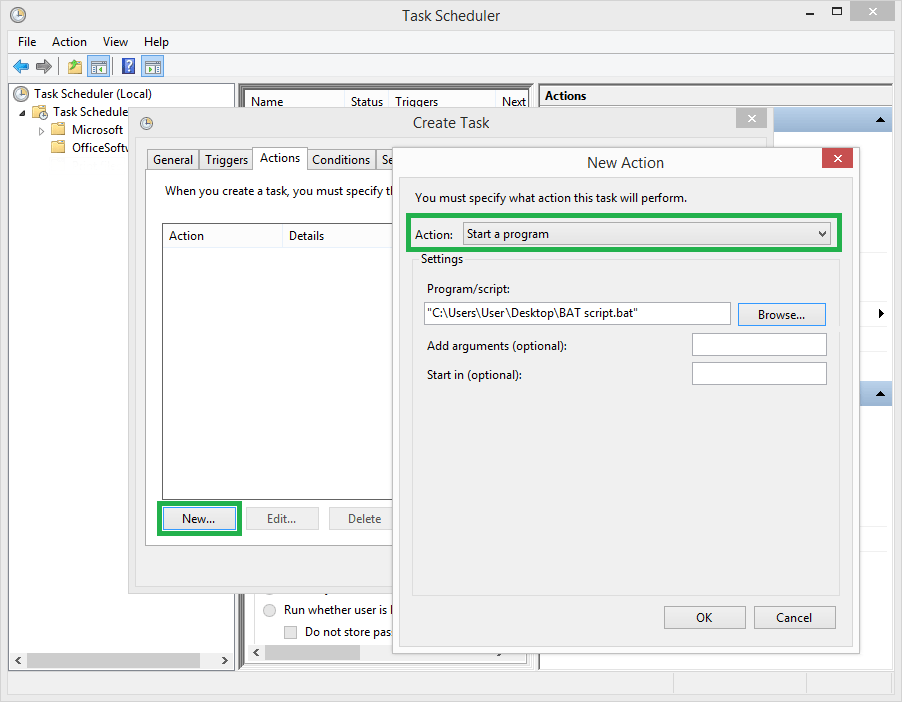Viewport: 902px width, 702px height.
Task: Expand the Microsoft tree node
Action: 42,129
